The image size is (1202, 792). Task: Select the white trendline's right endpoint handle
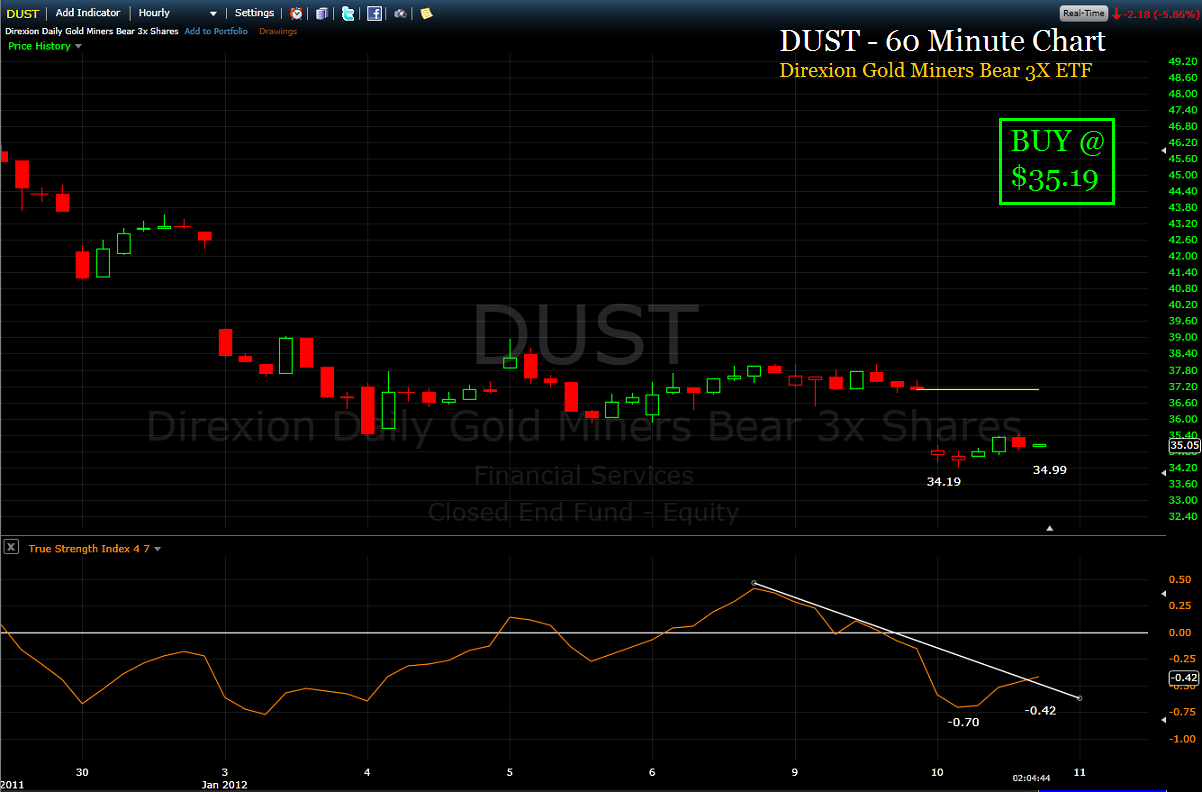1080,698
